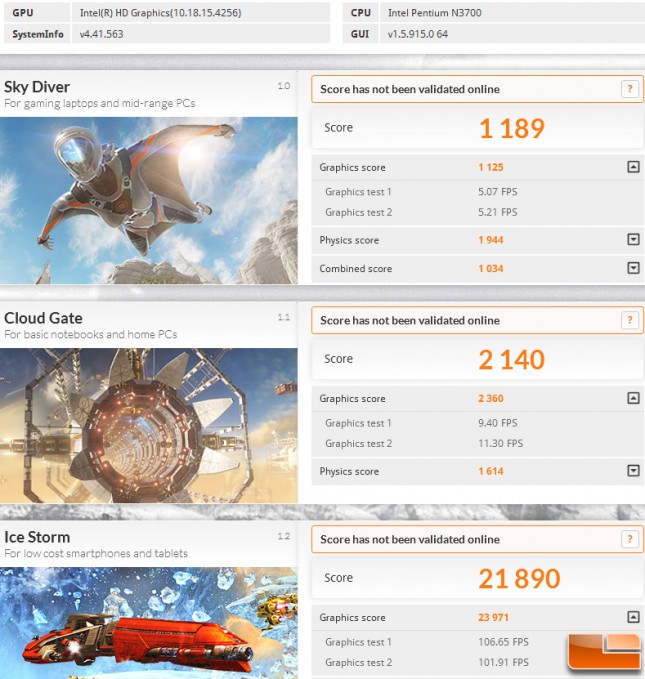Viewport: 645px width, 679px height.
Task: Click the Cloud Gate tunnel thumbnail
Action: pos(149,426)
